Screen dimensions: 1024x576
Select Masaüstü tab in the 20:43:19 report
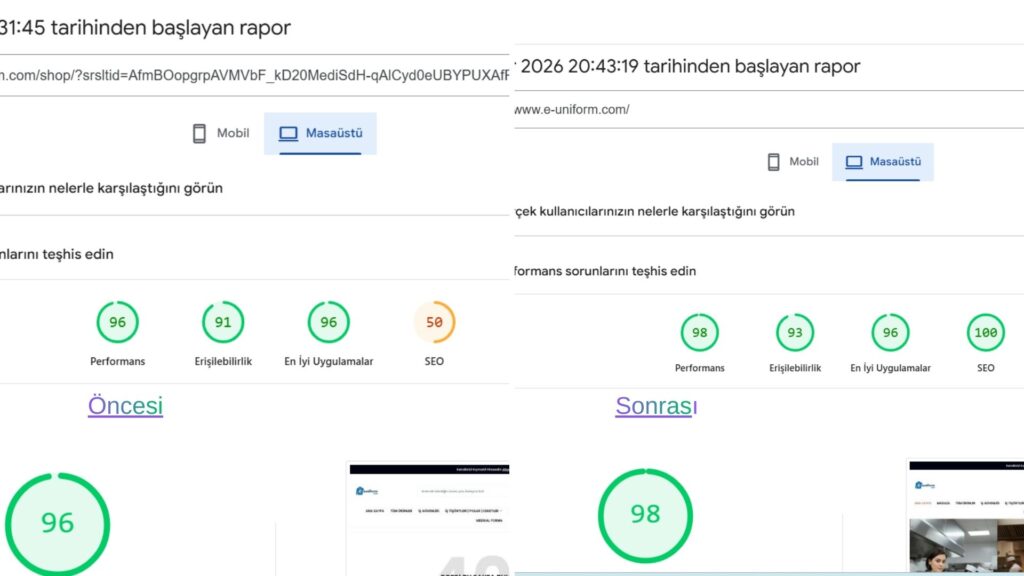pos(883,161)
